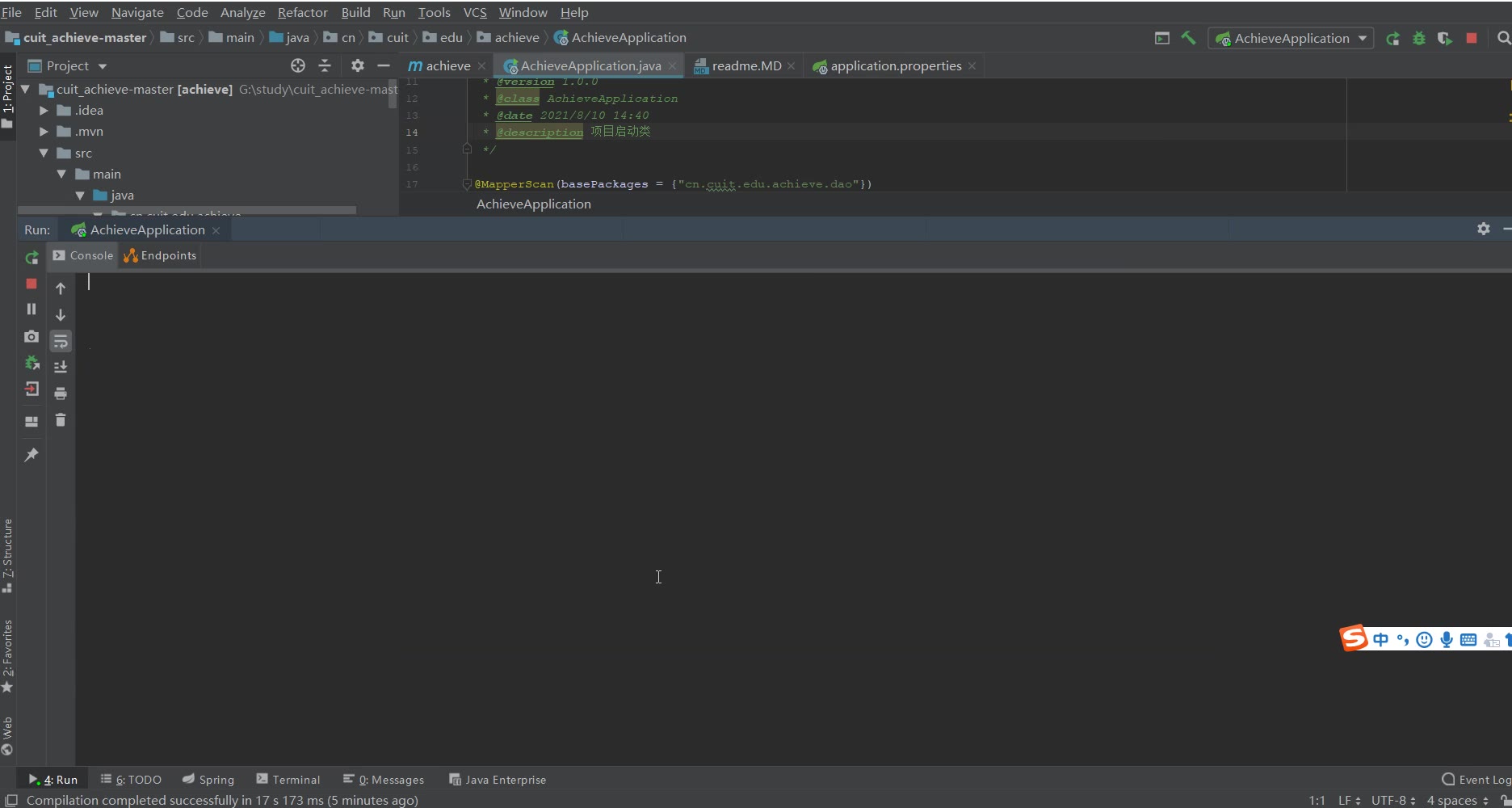Toggle scroll to end of console
Image resolution: width=1512 pixels, height=808 pixels.
[x=61, y=368]
